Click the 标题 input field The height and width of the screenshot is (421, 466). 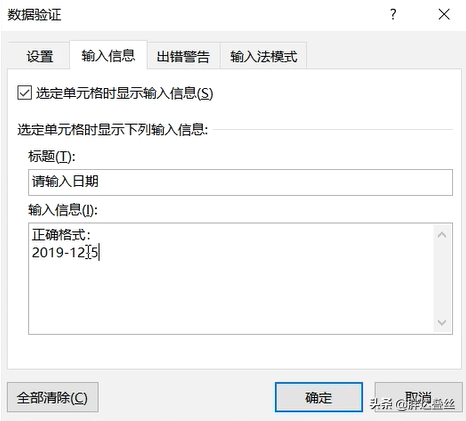pos(240,182)
